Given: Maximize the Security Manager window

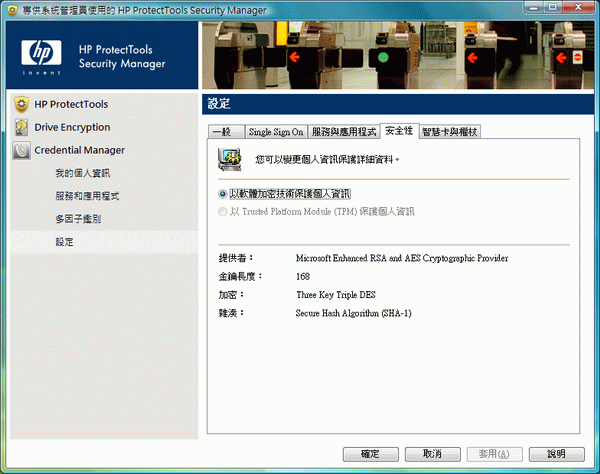Looking at the screenshot, I should click(x=553, y=7).
